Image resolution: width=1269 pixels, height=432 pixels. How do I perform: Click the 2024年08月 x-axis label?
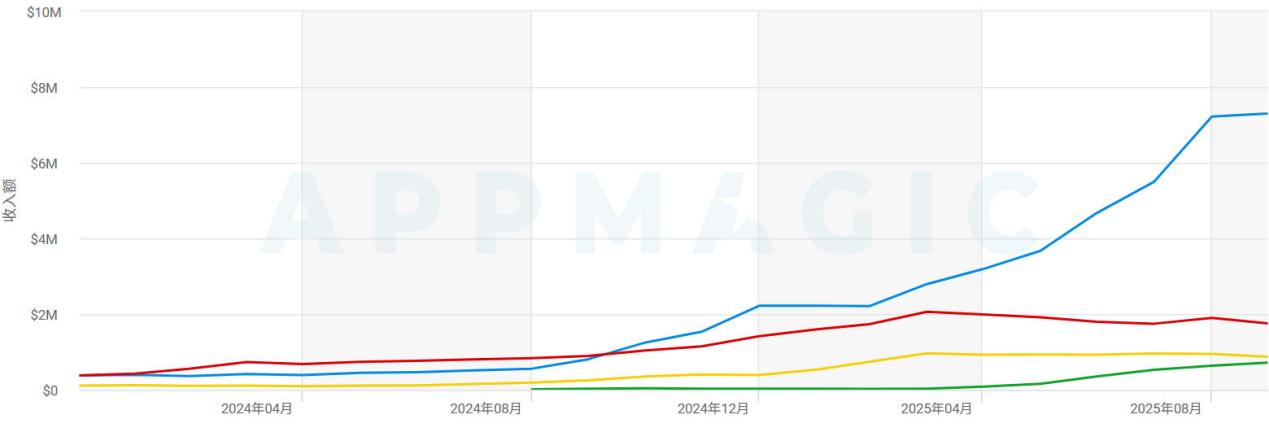(486, 409)
